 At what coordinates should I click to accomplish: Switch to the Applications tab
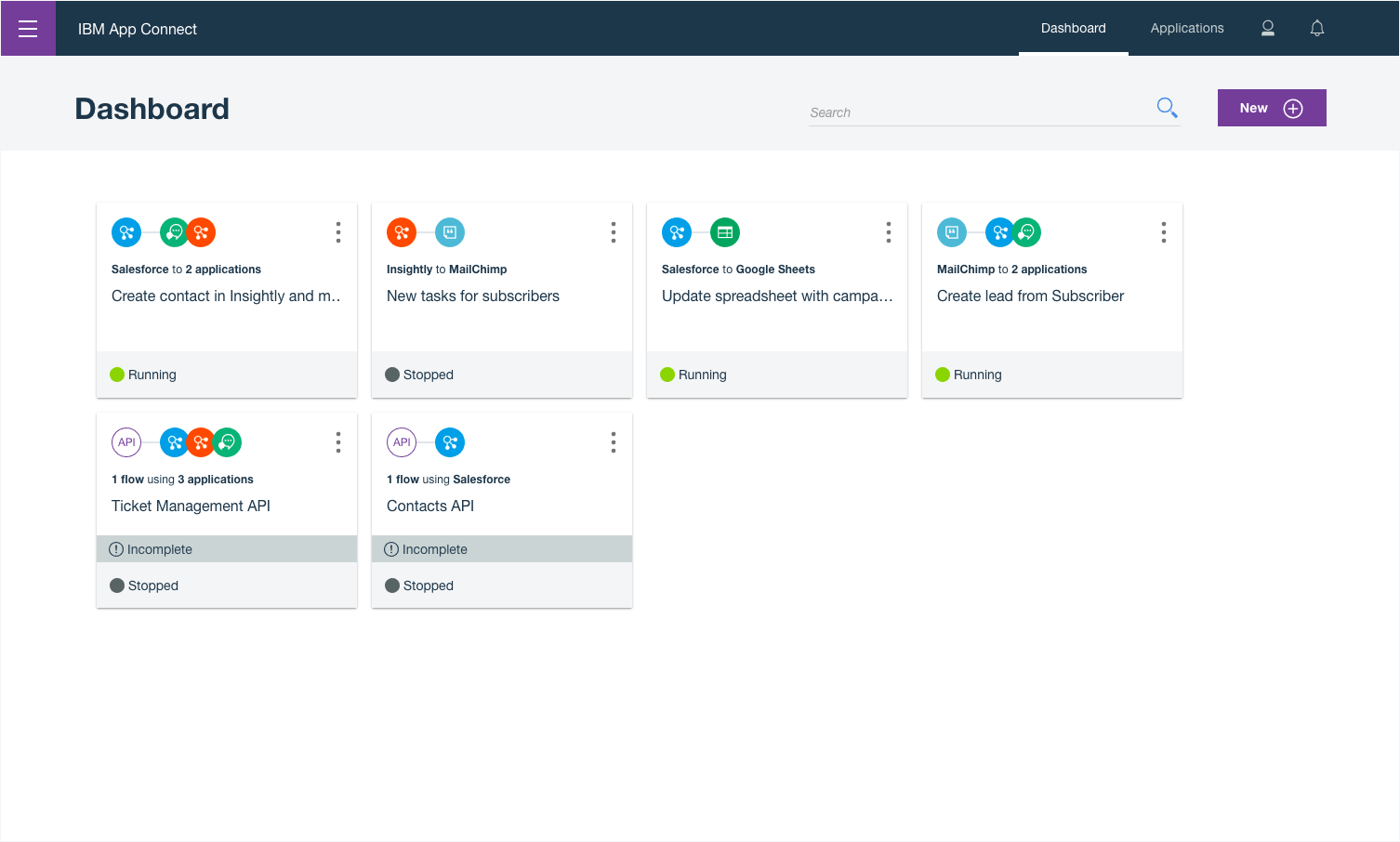pos(1186,28)
